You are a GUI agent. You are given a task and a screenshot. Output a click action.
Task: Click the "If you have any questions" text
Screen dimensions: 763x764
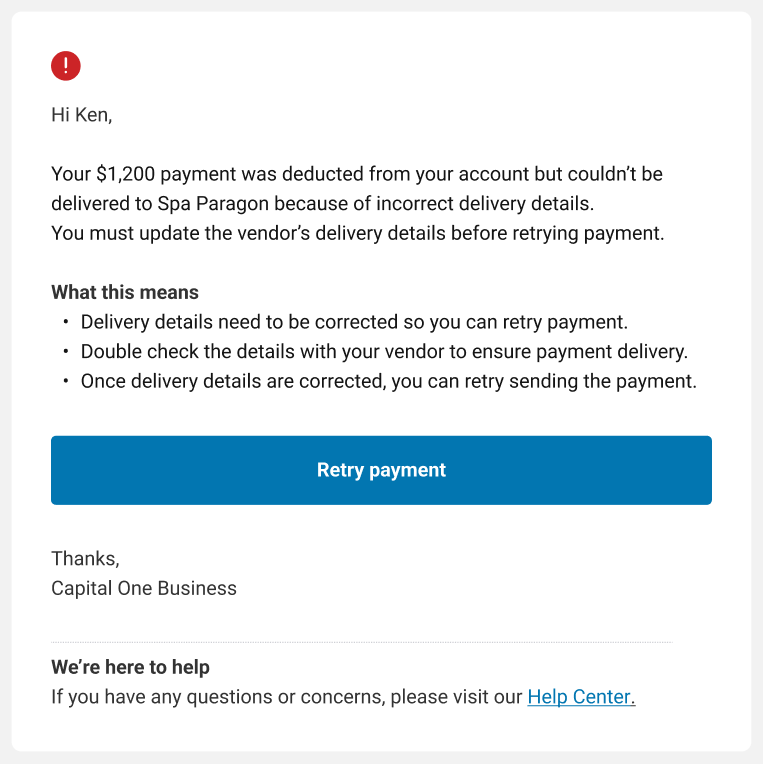286,697
